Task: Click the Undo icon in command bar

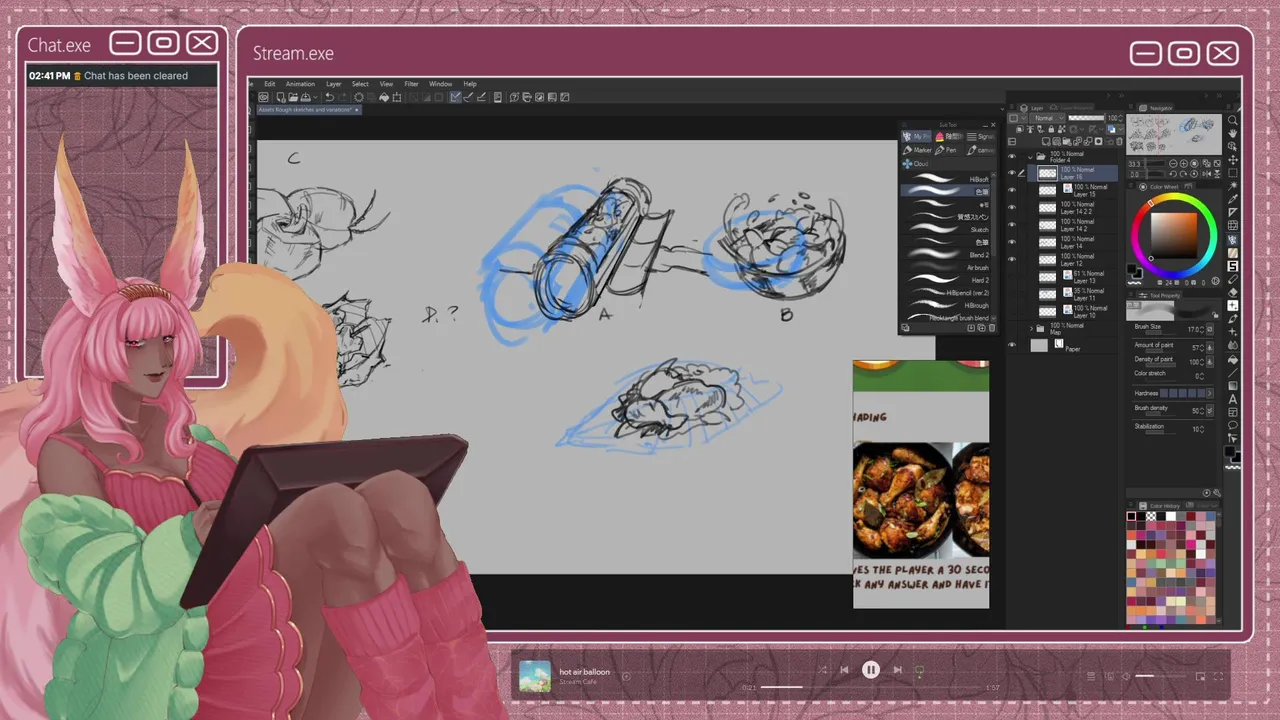Action: coord(330,97)
